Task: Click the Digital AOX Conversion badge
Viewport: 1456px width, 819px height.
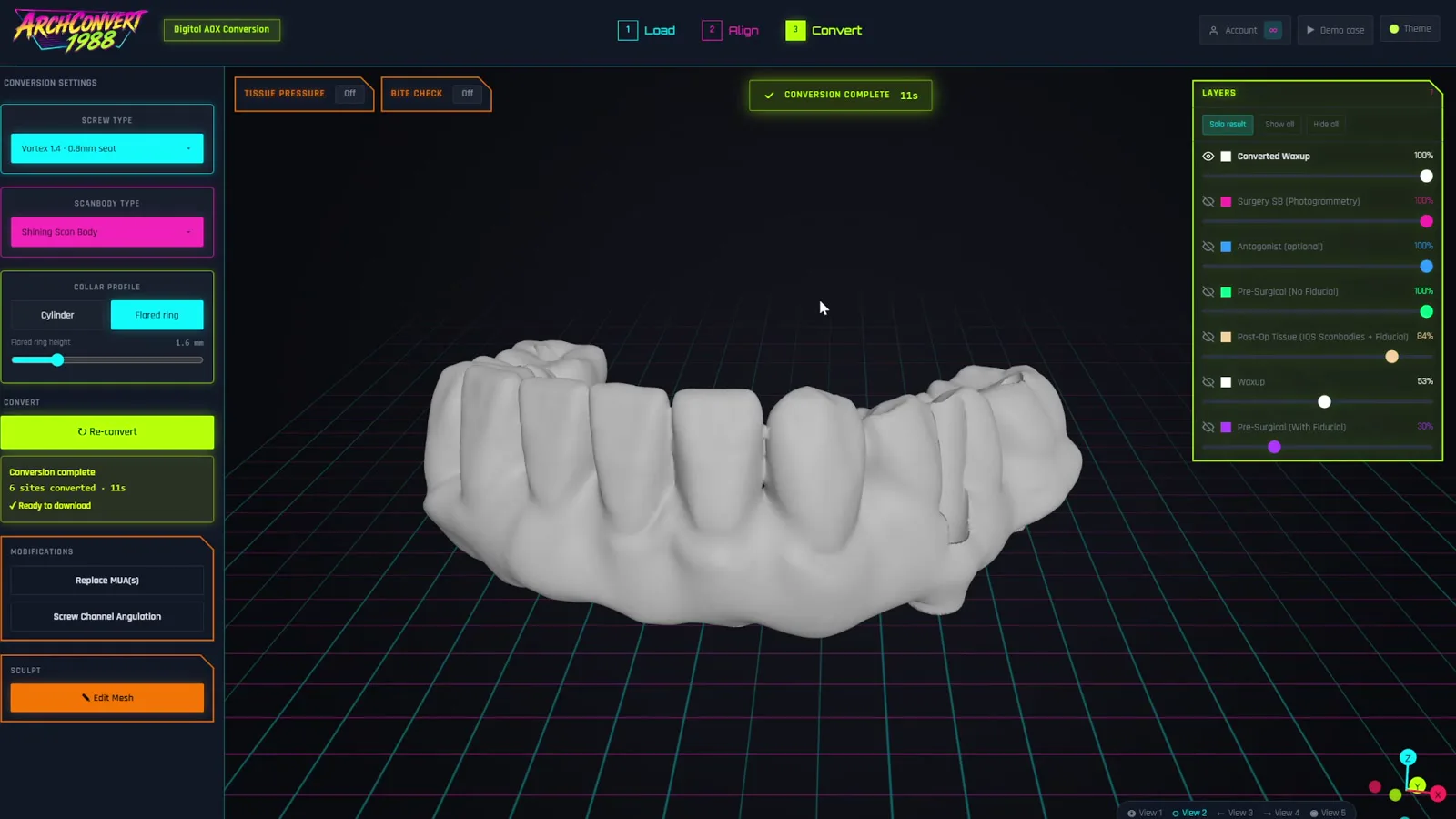Action: [x=222, y=30]
